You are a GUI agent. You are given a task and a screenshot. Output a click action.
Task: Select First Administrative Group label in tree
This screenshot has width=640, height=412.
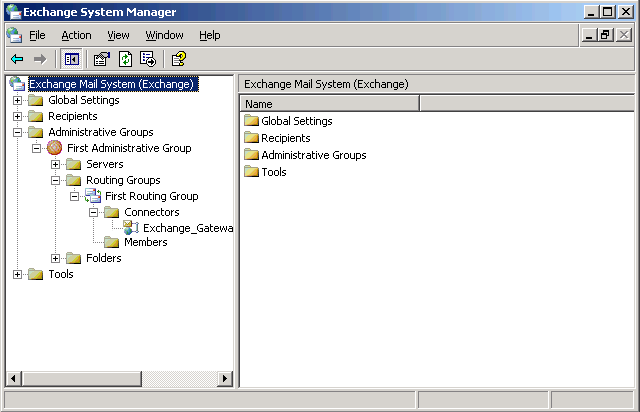point(129,148)
